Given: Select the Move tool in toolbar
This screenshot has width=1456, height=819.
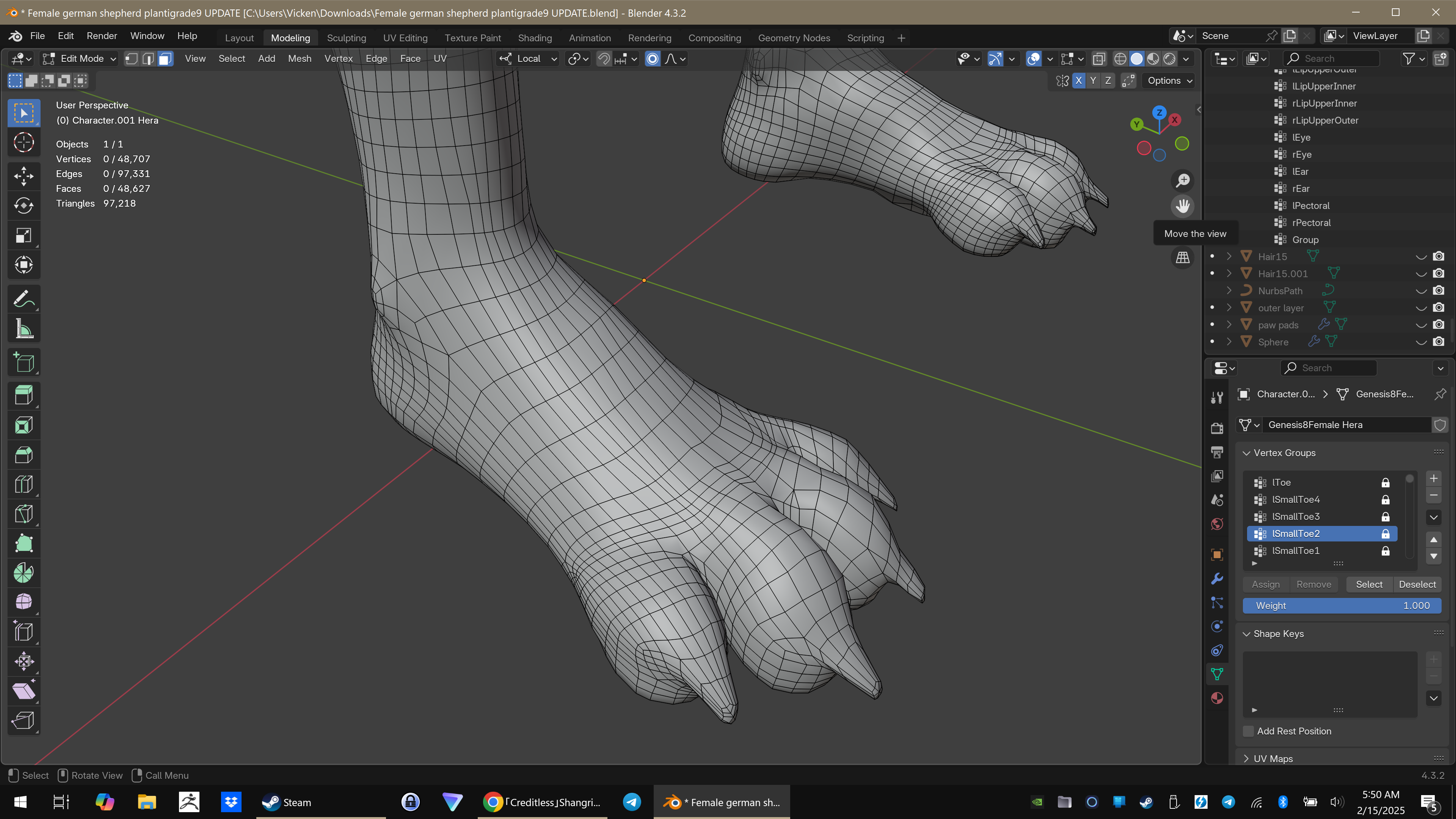Looking at the screenshot, I should point(23,176).
